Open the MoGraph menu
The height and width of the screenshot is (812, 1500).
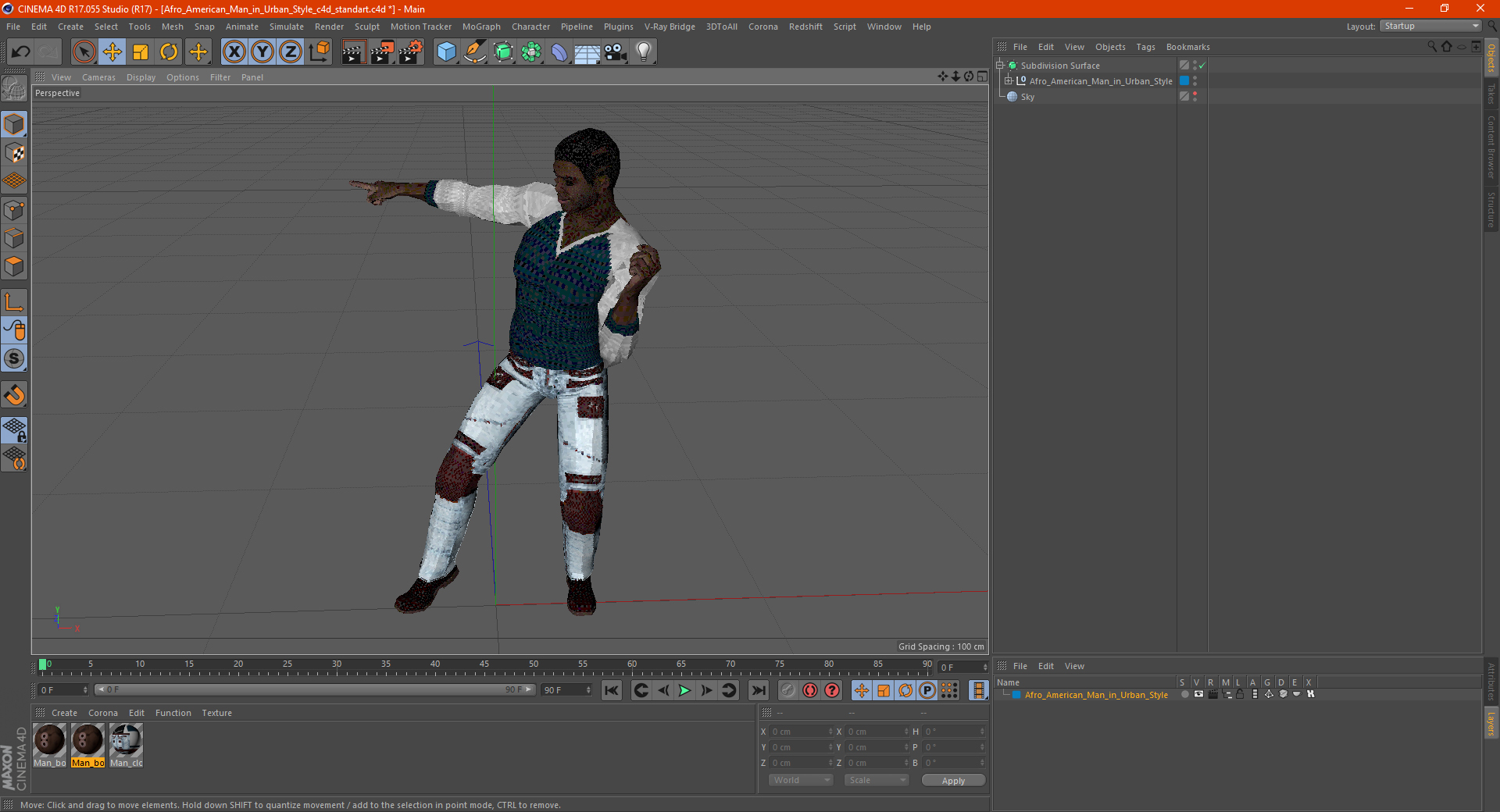481,27
